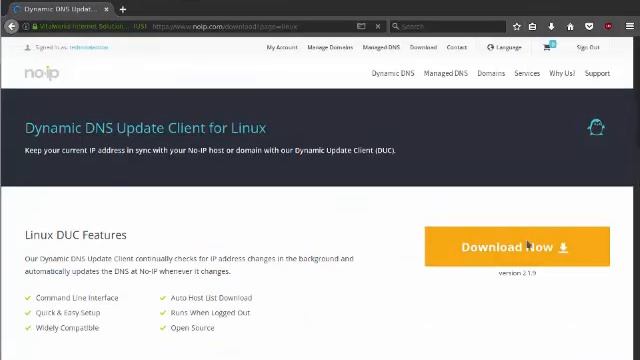Select the Dynamic DNS Update browser tab

pos(60,9)
